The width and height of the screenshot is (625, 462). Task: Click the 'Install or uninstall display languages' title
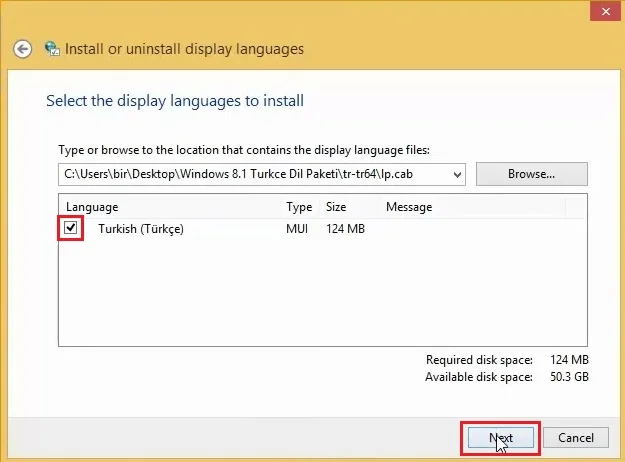click(184, 49)
